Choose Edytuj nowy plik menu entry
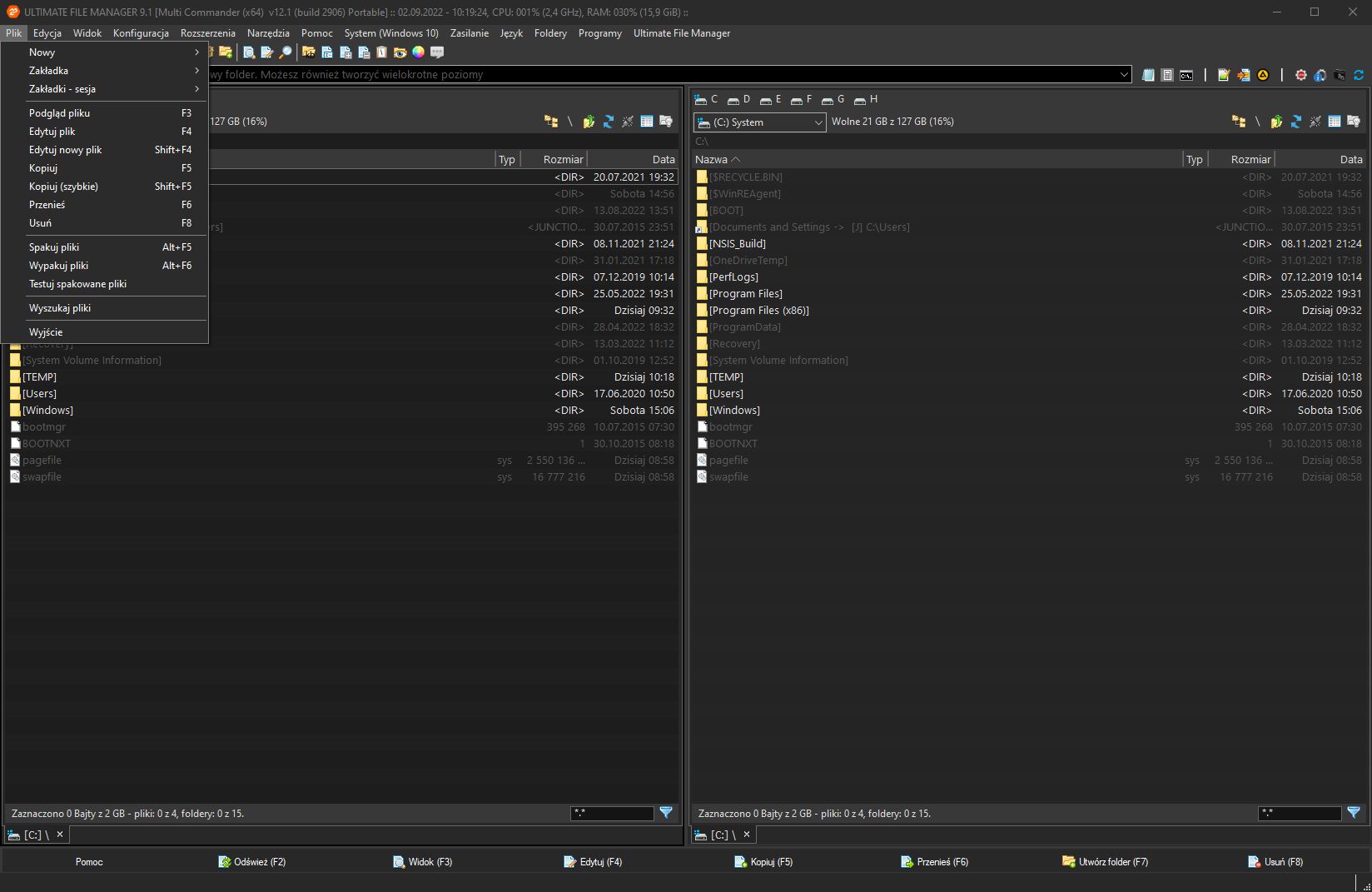This screenshot has height=892, width=1372. pyautogui.click(x=105, y=149)
